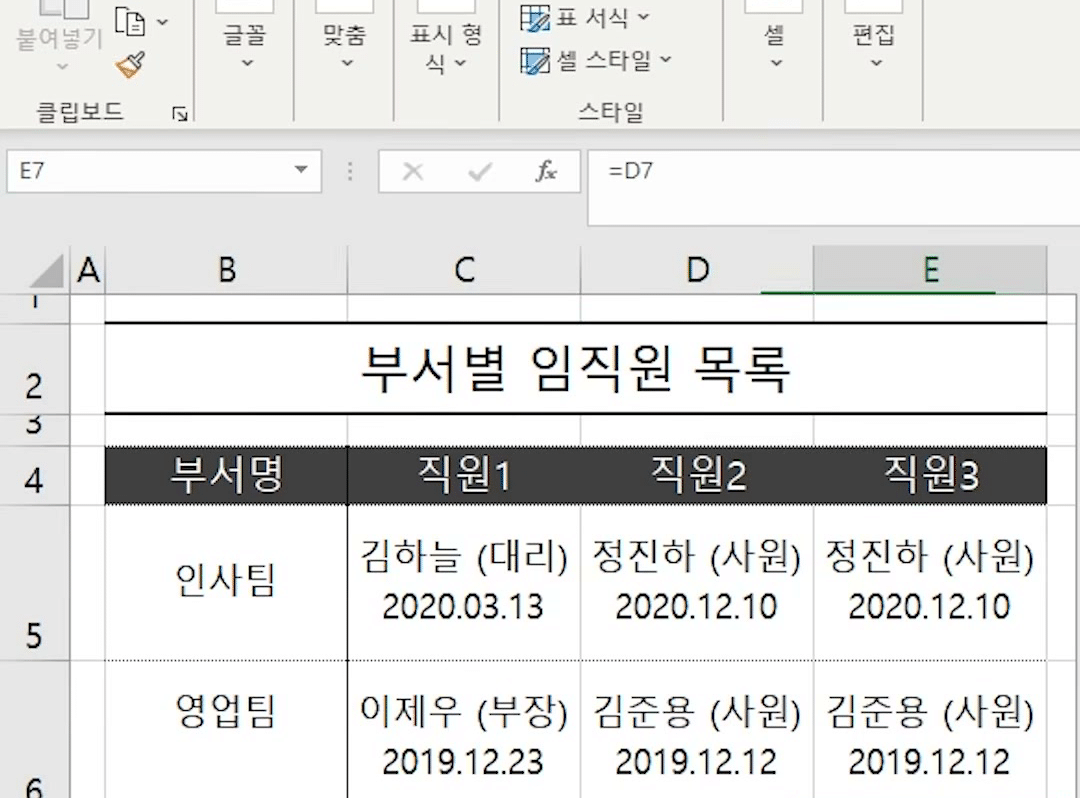
Task: Open the 표 서식 table format menu
Action: (585, 17)
